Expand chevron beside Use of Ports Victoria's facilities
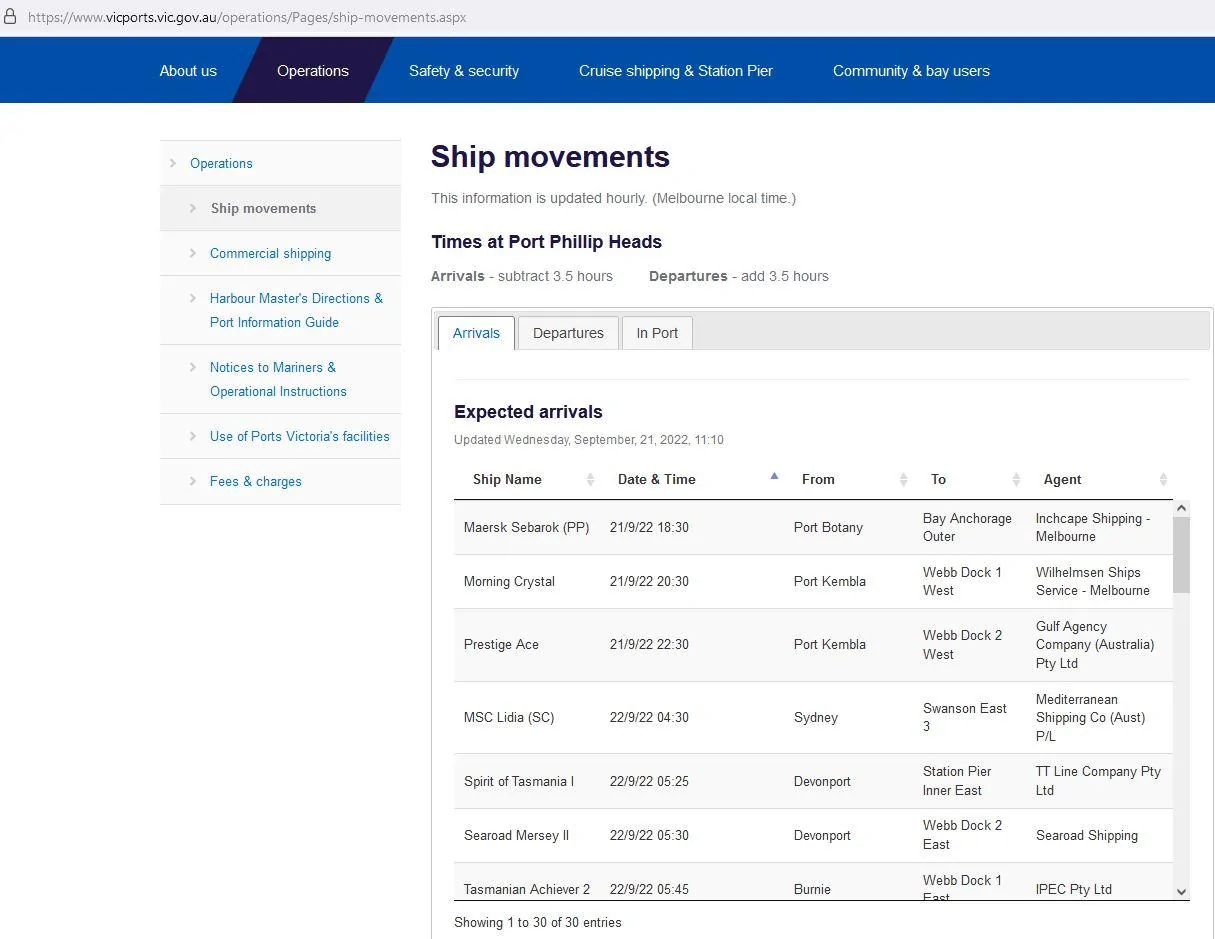 pos(193,436)
